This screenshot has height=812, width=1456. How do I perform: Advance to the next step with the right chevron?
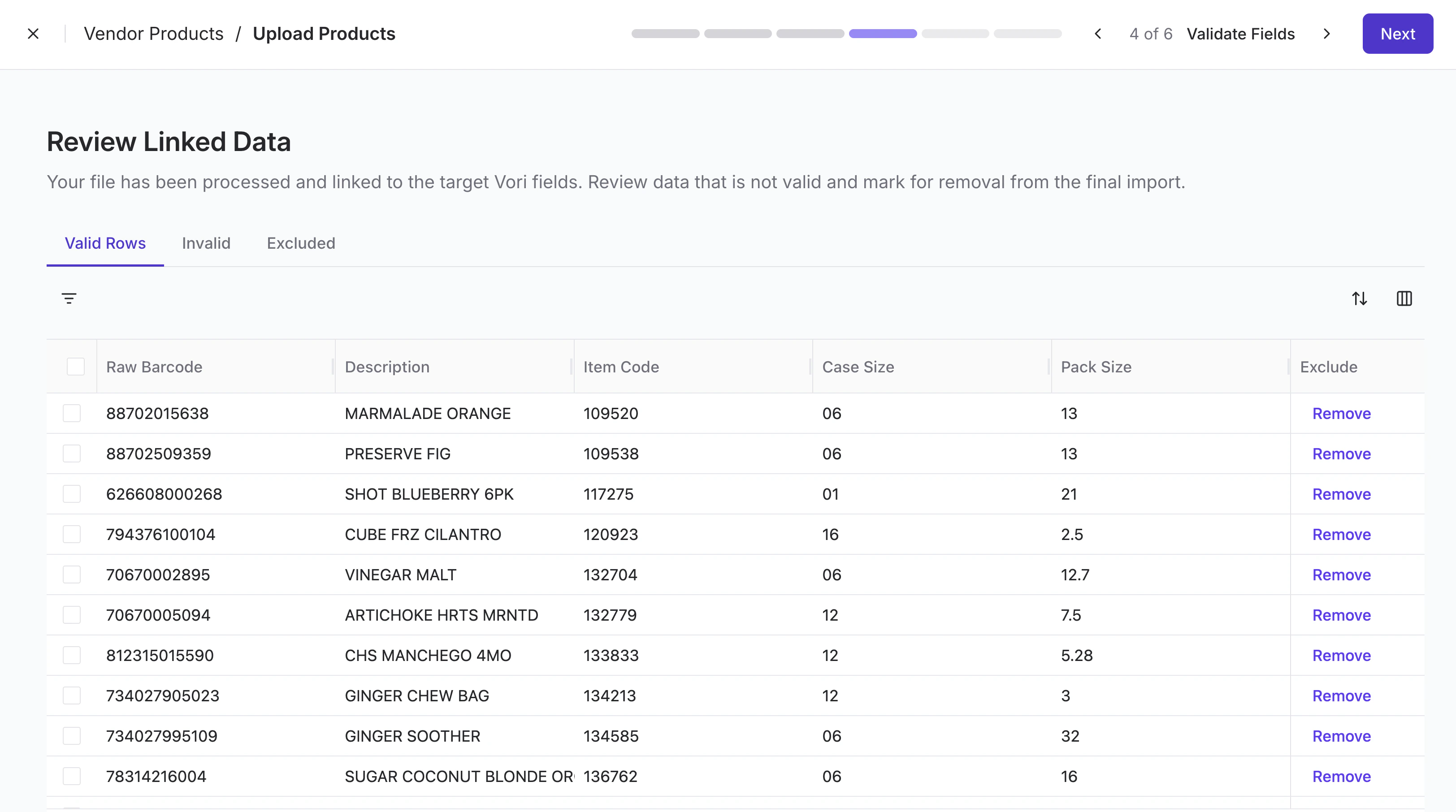coord(1326,34)
